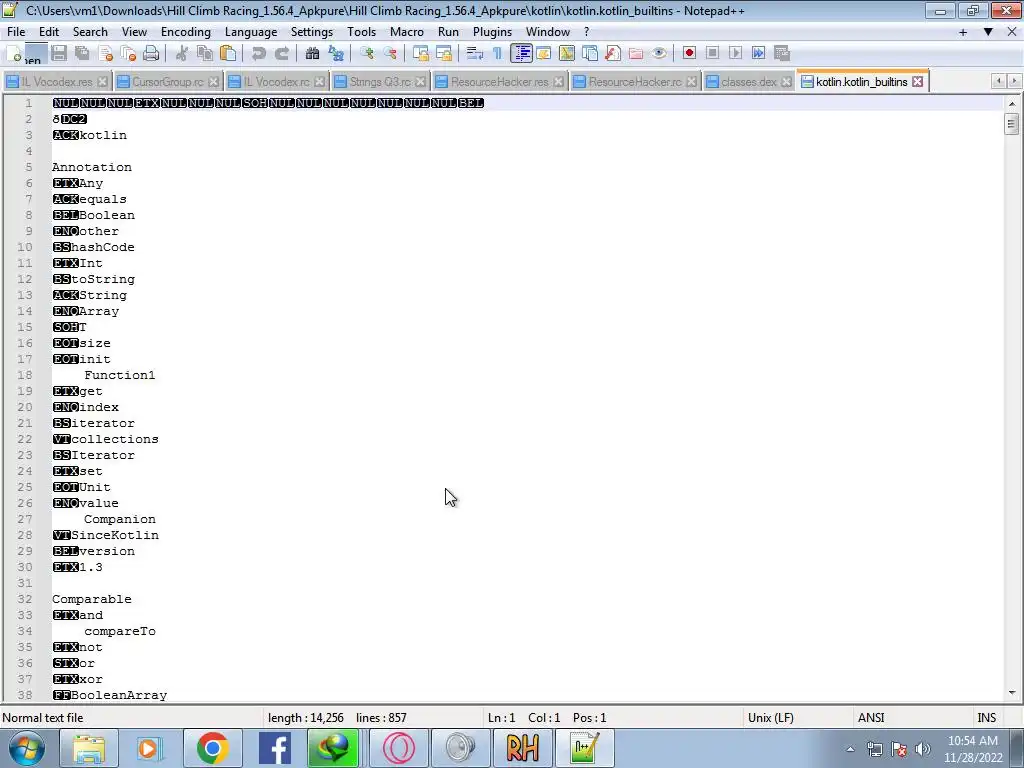1024x768 pixels.
Task: Open the Folder as Workspace icon
Action: coord(635,54)
